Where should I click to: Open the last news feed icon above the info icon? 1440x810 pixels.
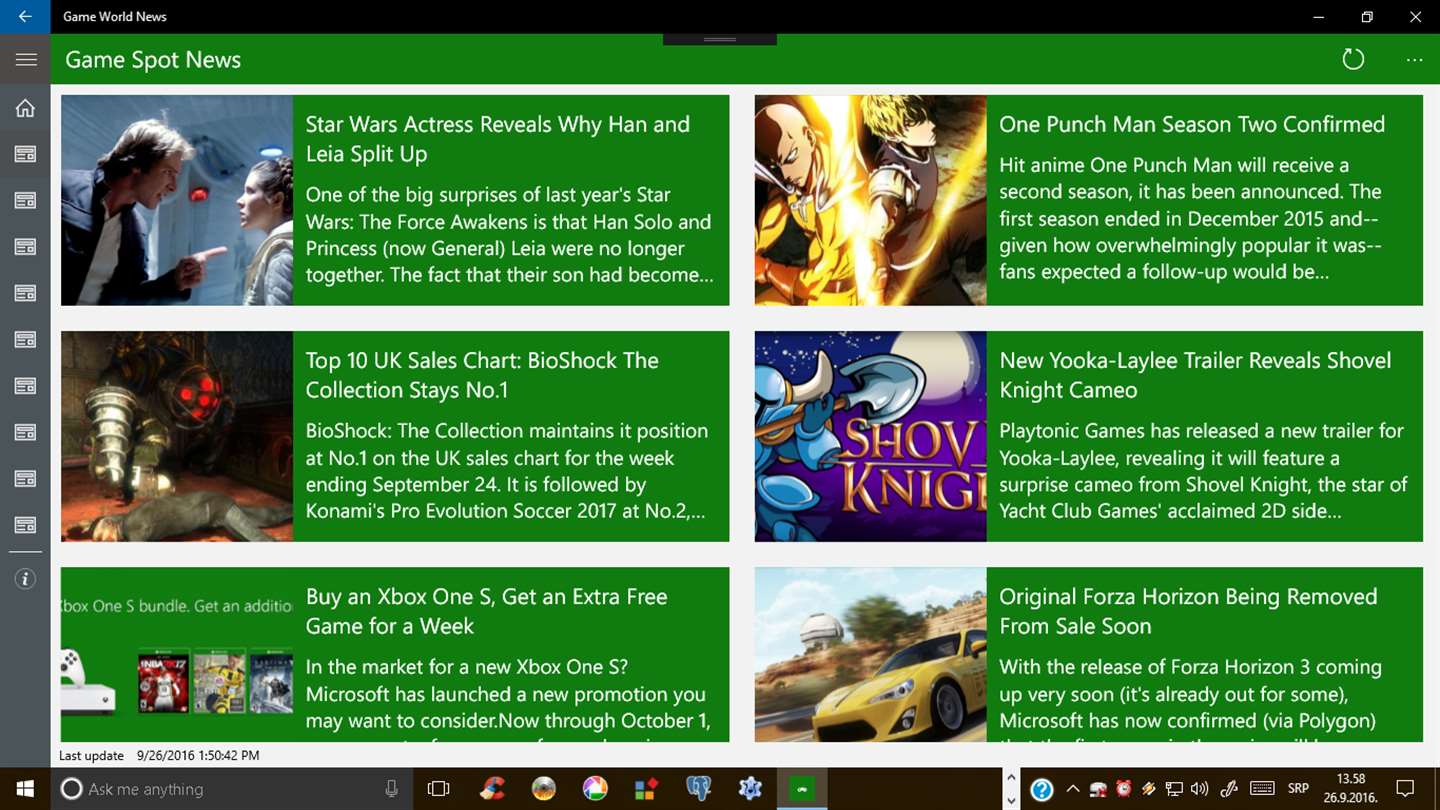tap(25, 525)
